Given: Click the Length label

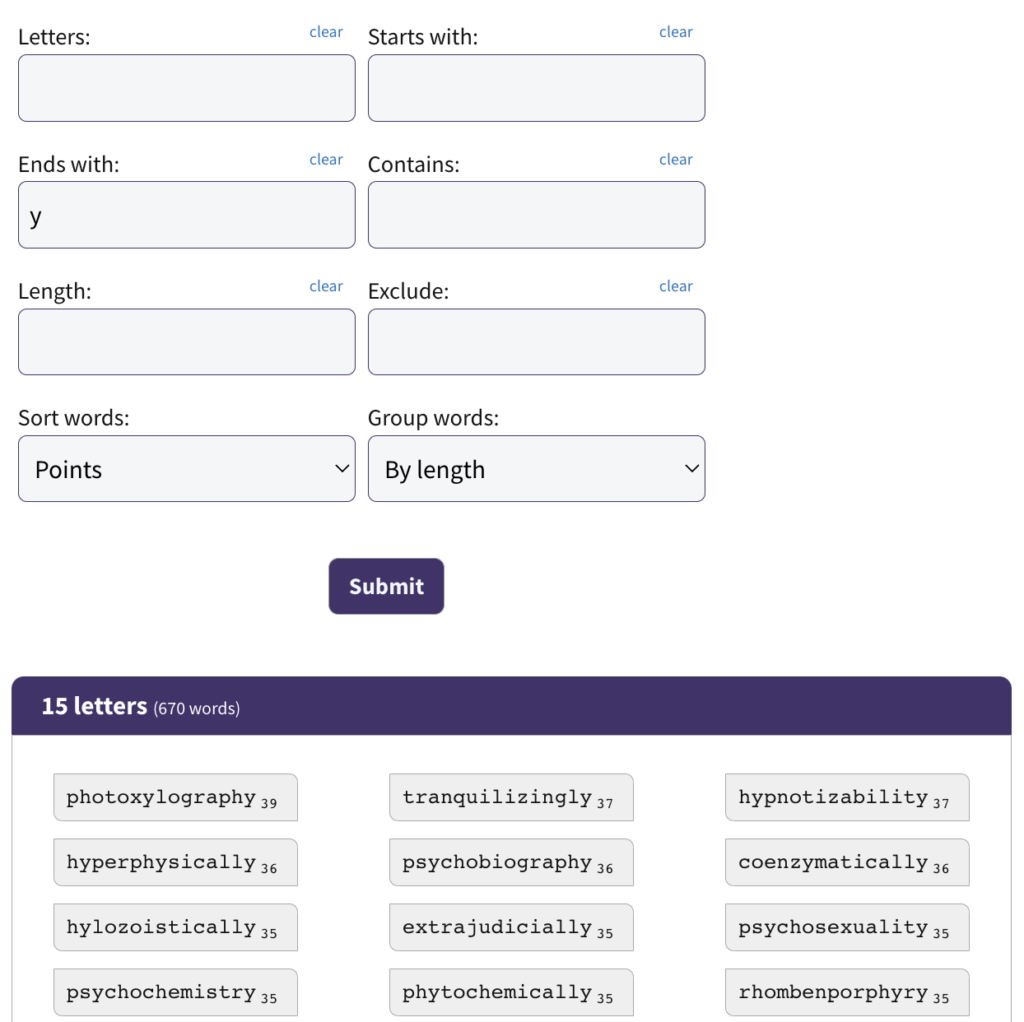Looking at the screenshot, I should (55, 291).
